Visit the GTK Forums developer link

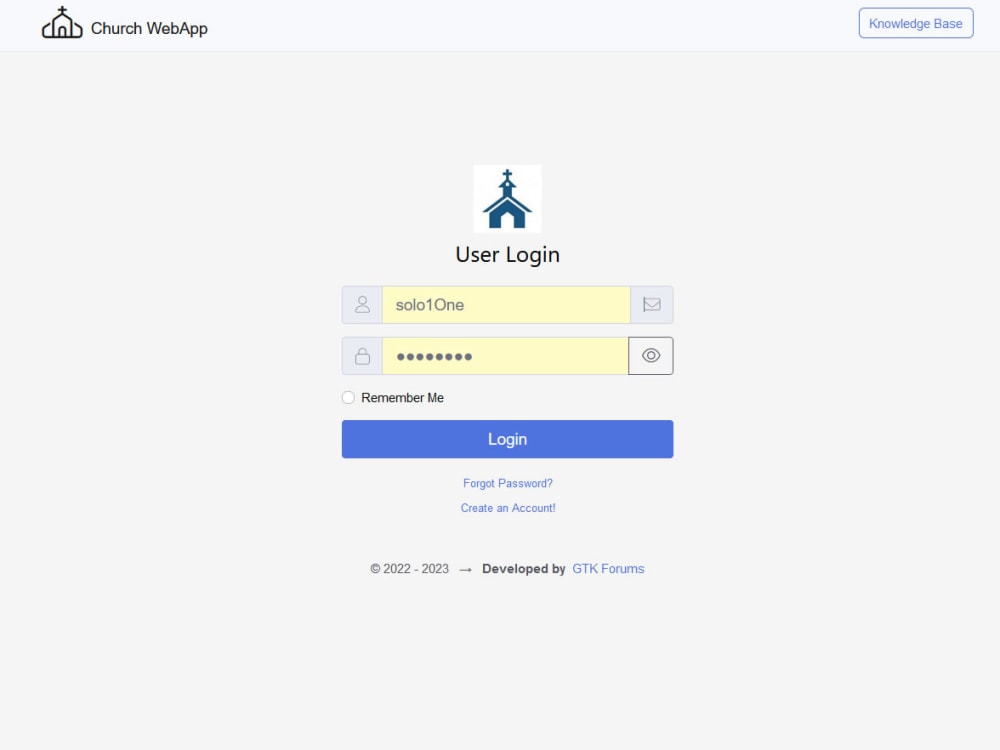(x=608, y=569)
